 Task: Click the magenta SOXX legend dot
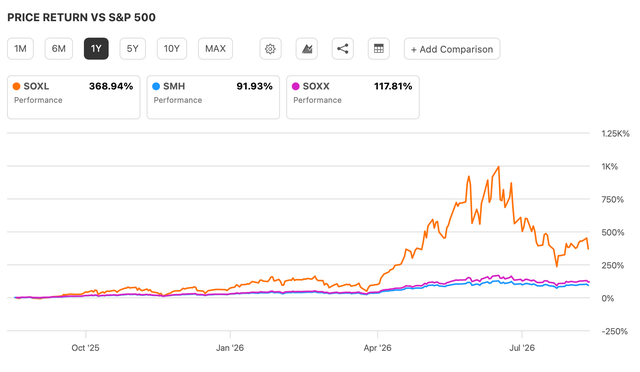click(x=296, y=86)
